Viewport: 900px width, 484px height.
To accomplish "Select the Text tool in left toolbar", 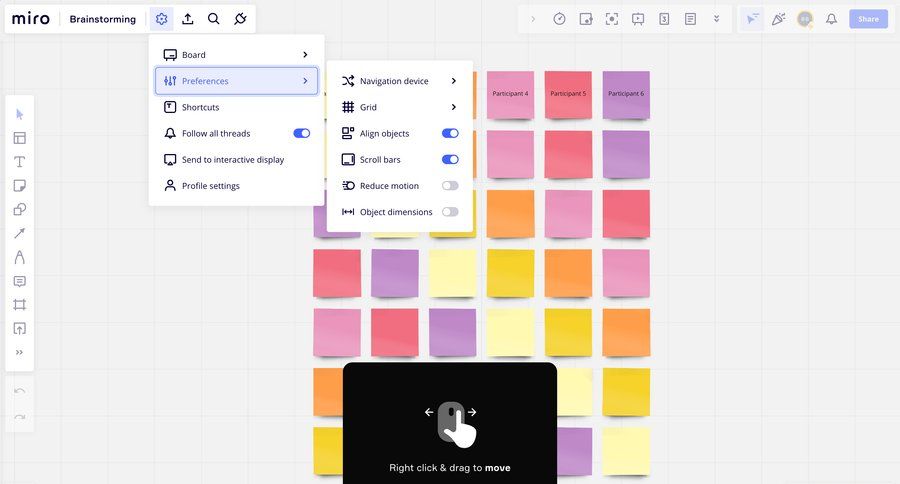I will coord(19,162).
